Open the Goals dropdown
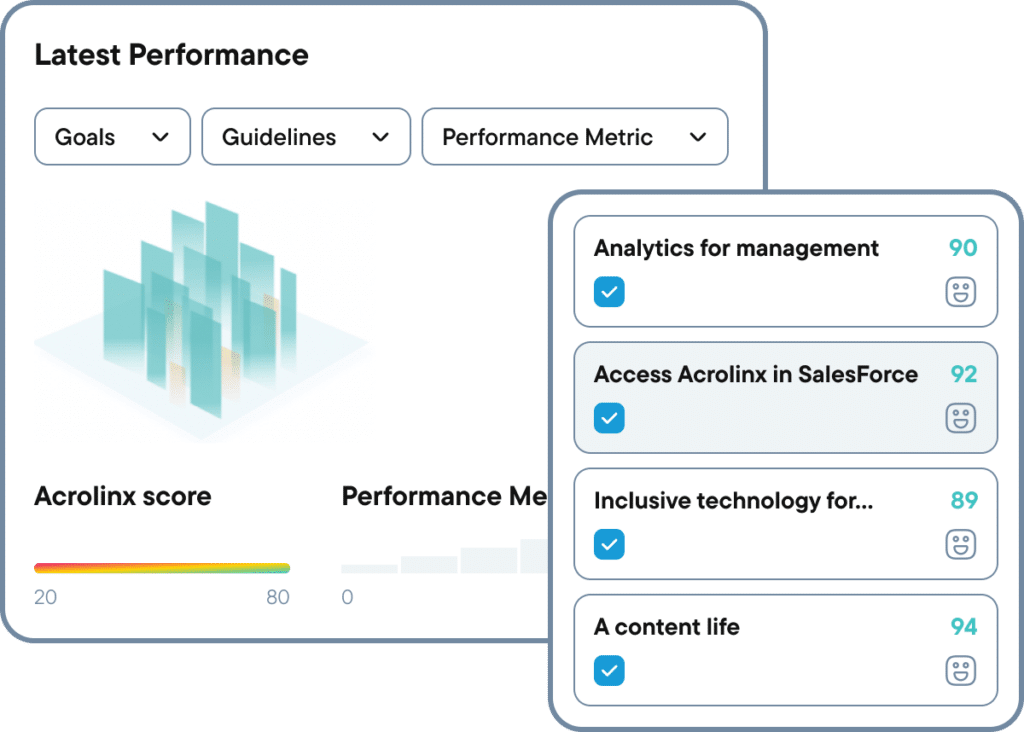This screenshot has width=1024, height=732. point(112,137)
